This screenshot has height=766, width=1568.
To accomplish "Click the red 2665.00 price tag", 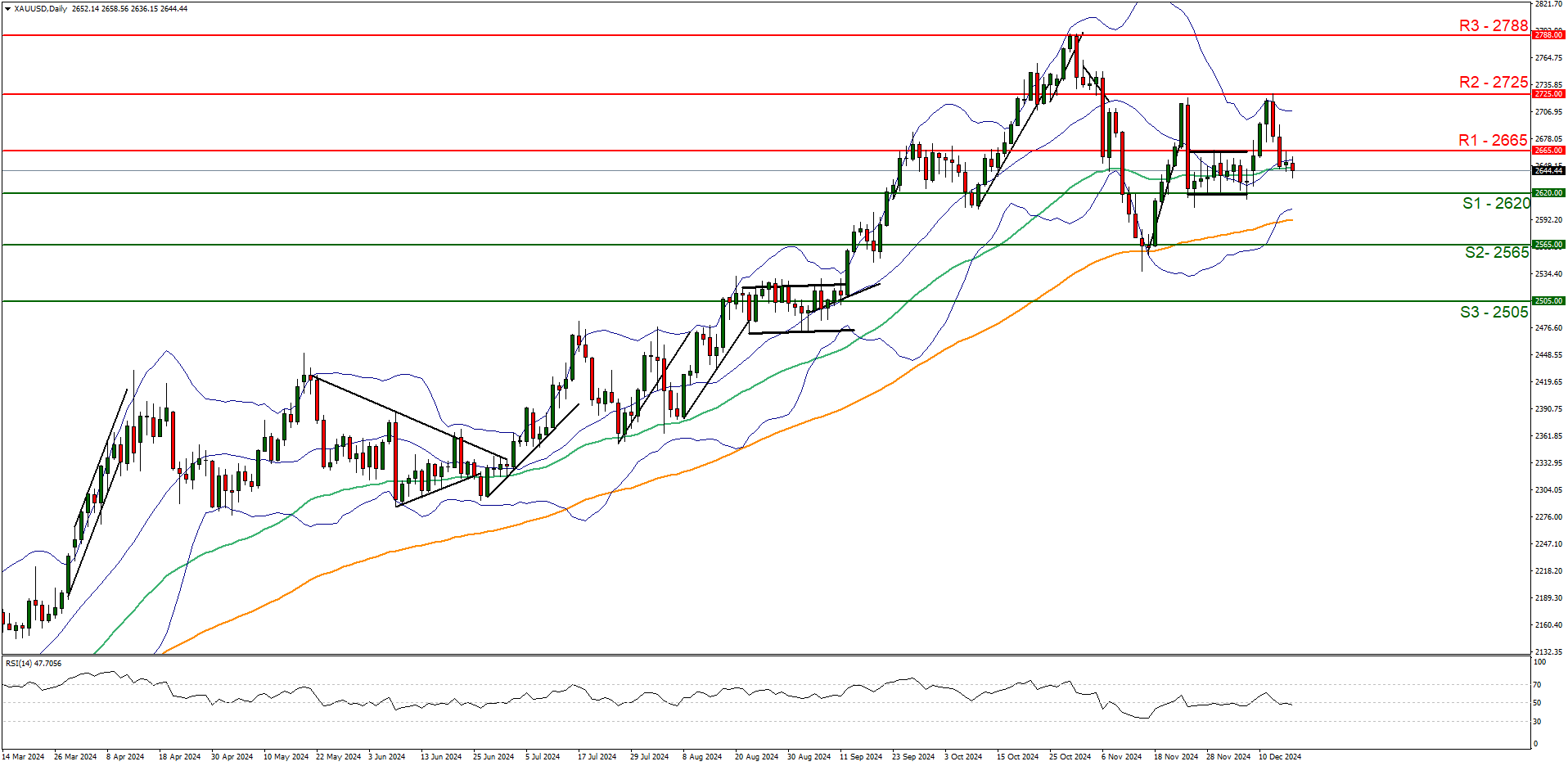I will [1548, 151].
